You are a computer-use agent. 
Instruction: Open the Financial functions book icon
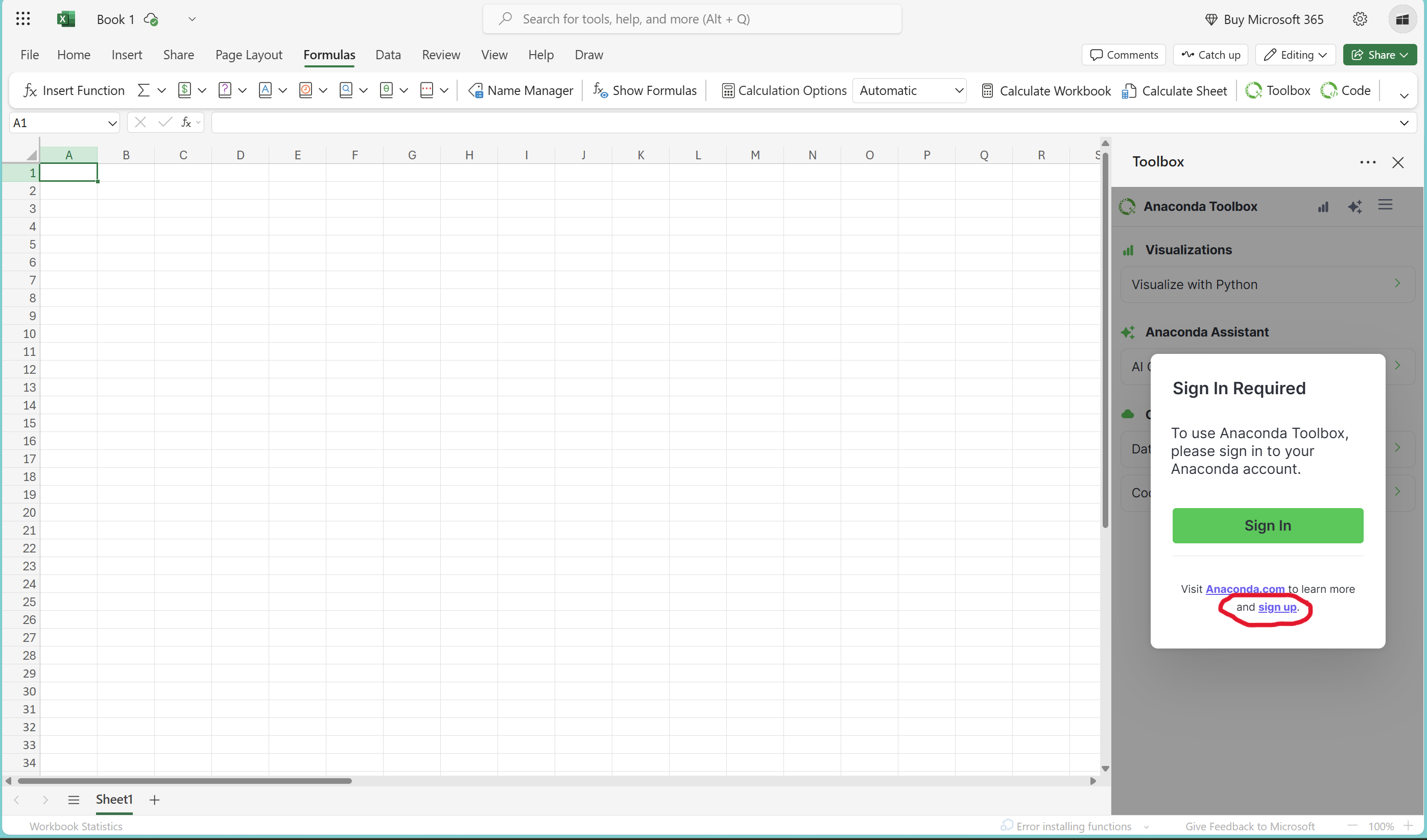click(184, 90)
